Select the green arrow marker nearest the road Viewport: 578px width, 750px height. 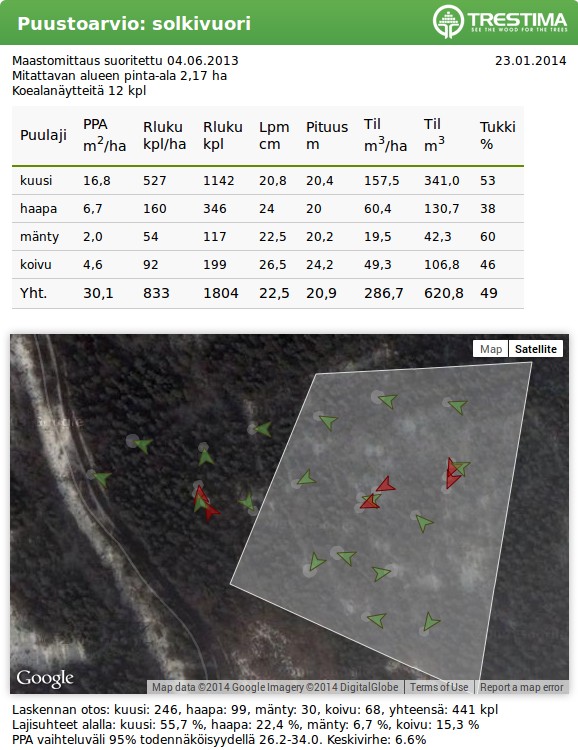102,478
